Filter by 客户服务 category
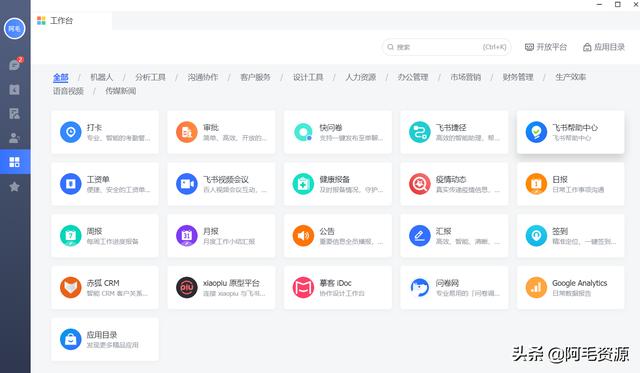 click(x=256, y=77)
